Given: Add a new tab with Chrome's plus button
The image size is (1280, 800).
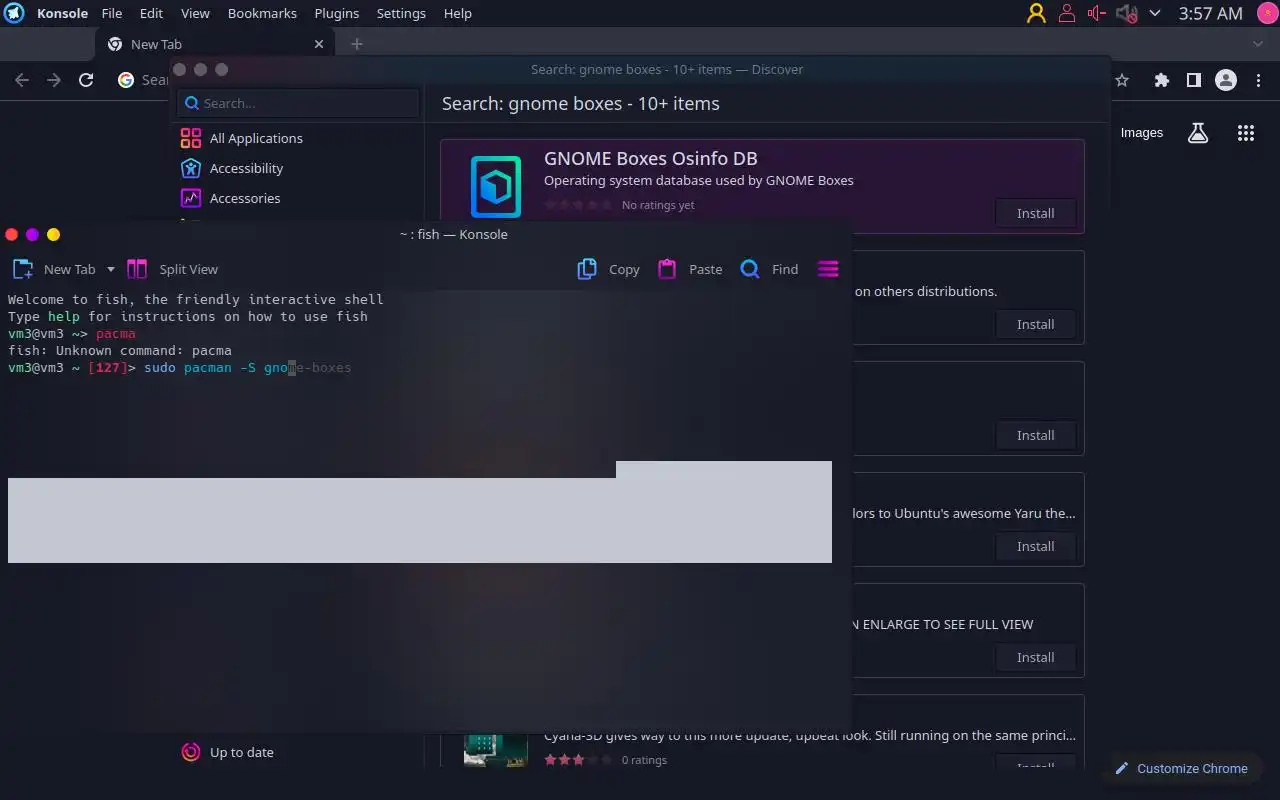Looking at the screenshot, I should point(356,44).
